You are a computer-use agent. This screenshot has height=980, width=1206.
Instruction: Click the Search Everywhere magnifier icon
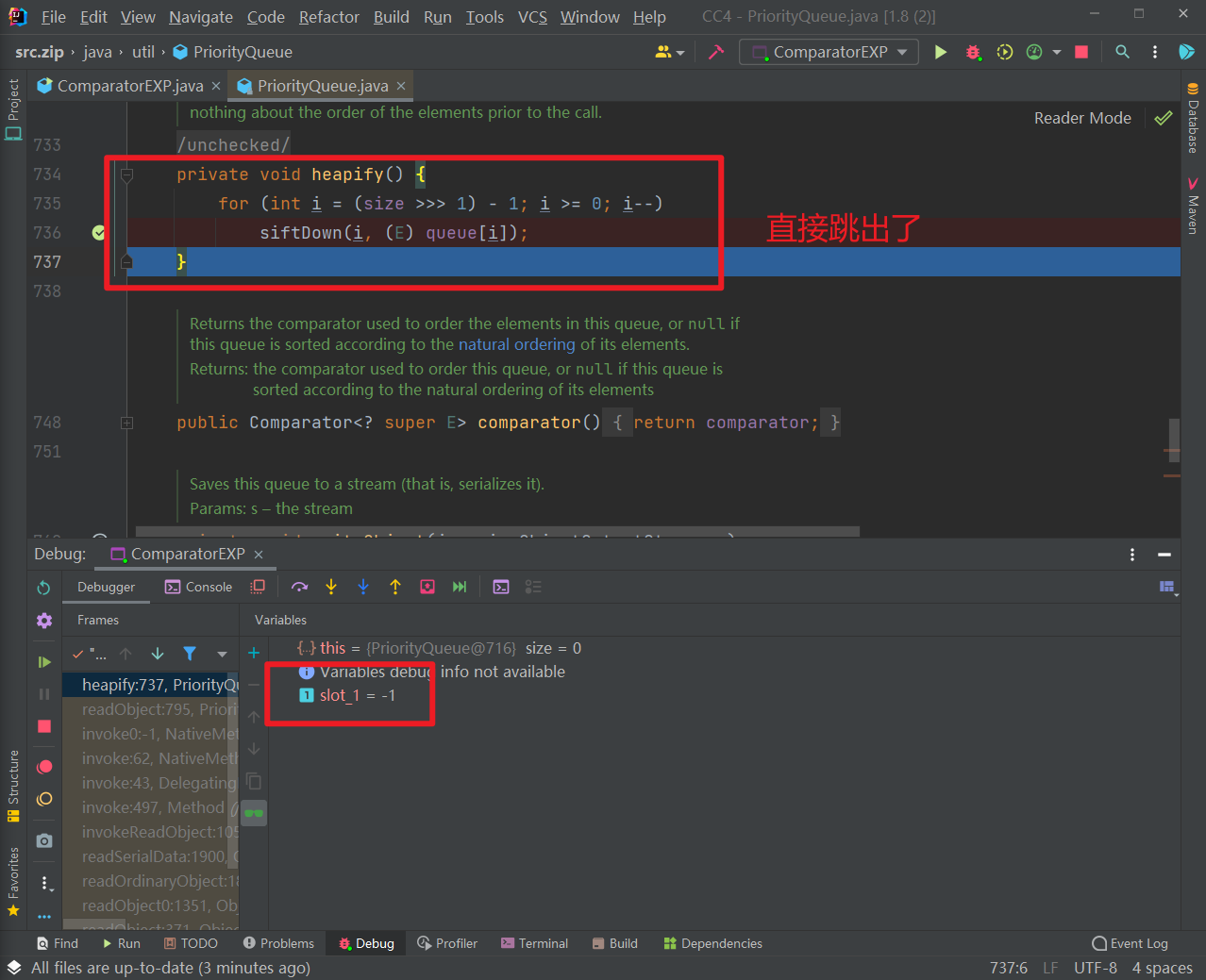click(x=1122, y=52)
